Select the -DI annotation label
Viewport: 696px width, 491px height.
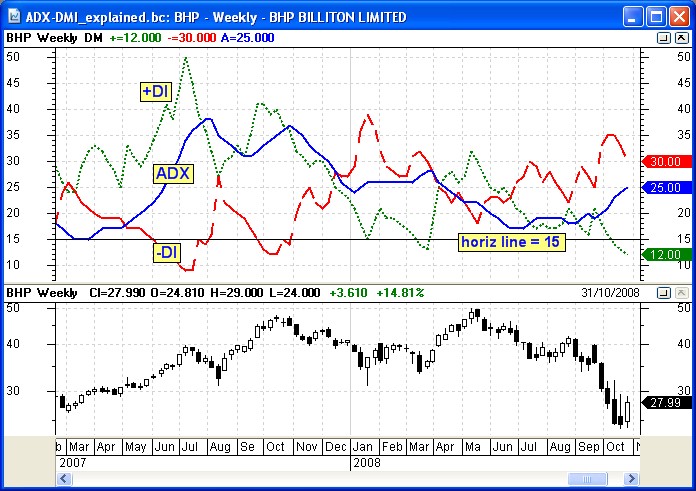[167, 253]
